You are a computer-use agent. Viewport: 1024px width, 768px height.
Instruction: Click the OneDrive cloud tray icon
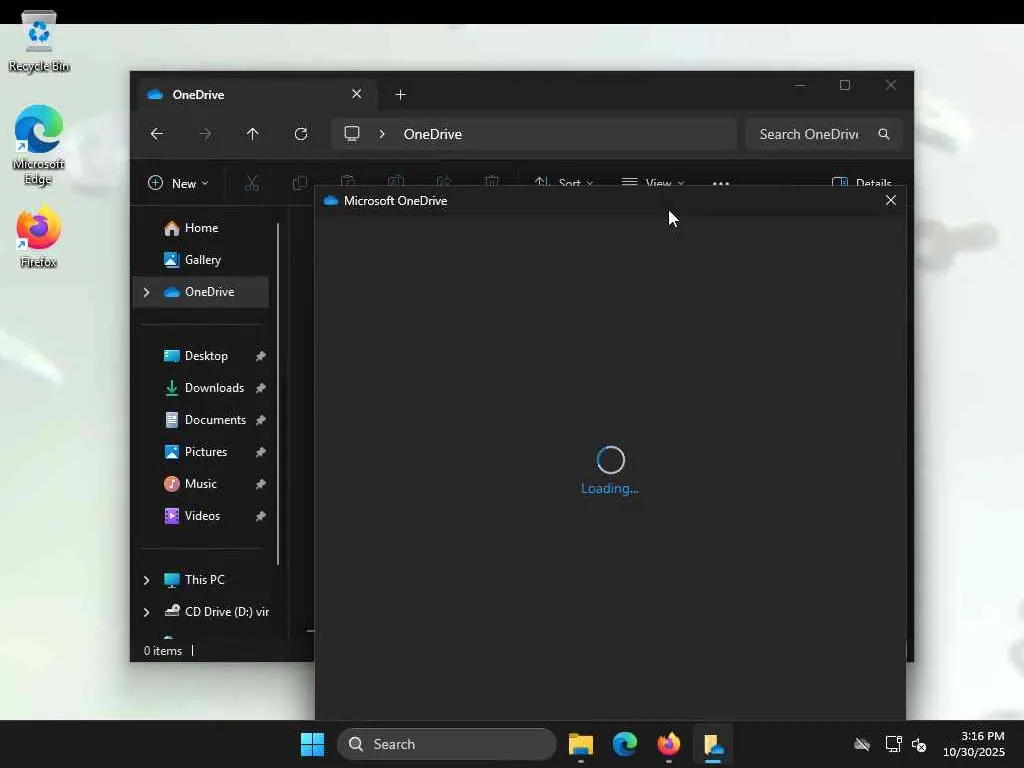862,744
